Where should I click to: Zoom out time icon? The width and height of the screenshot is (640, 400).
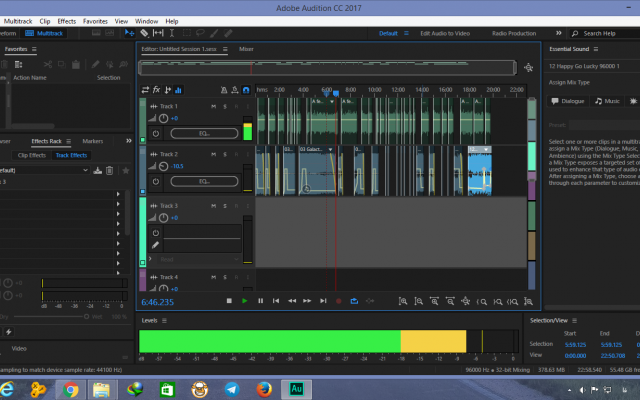450,301
